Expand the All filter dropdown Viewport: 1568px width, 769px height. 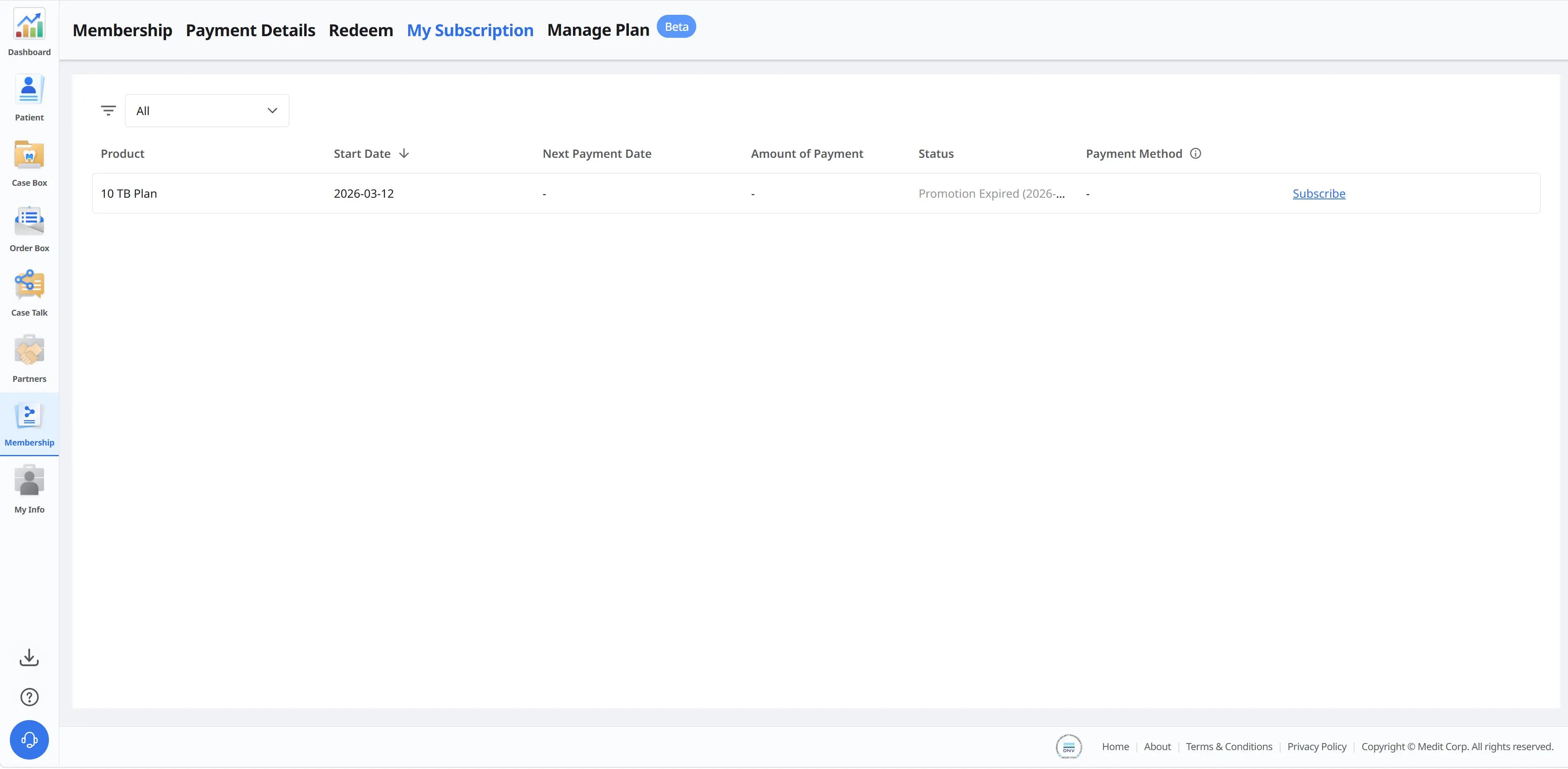click(207, 111)
